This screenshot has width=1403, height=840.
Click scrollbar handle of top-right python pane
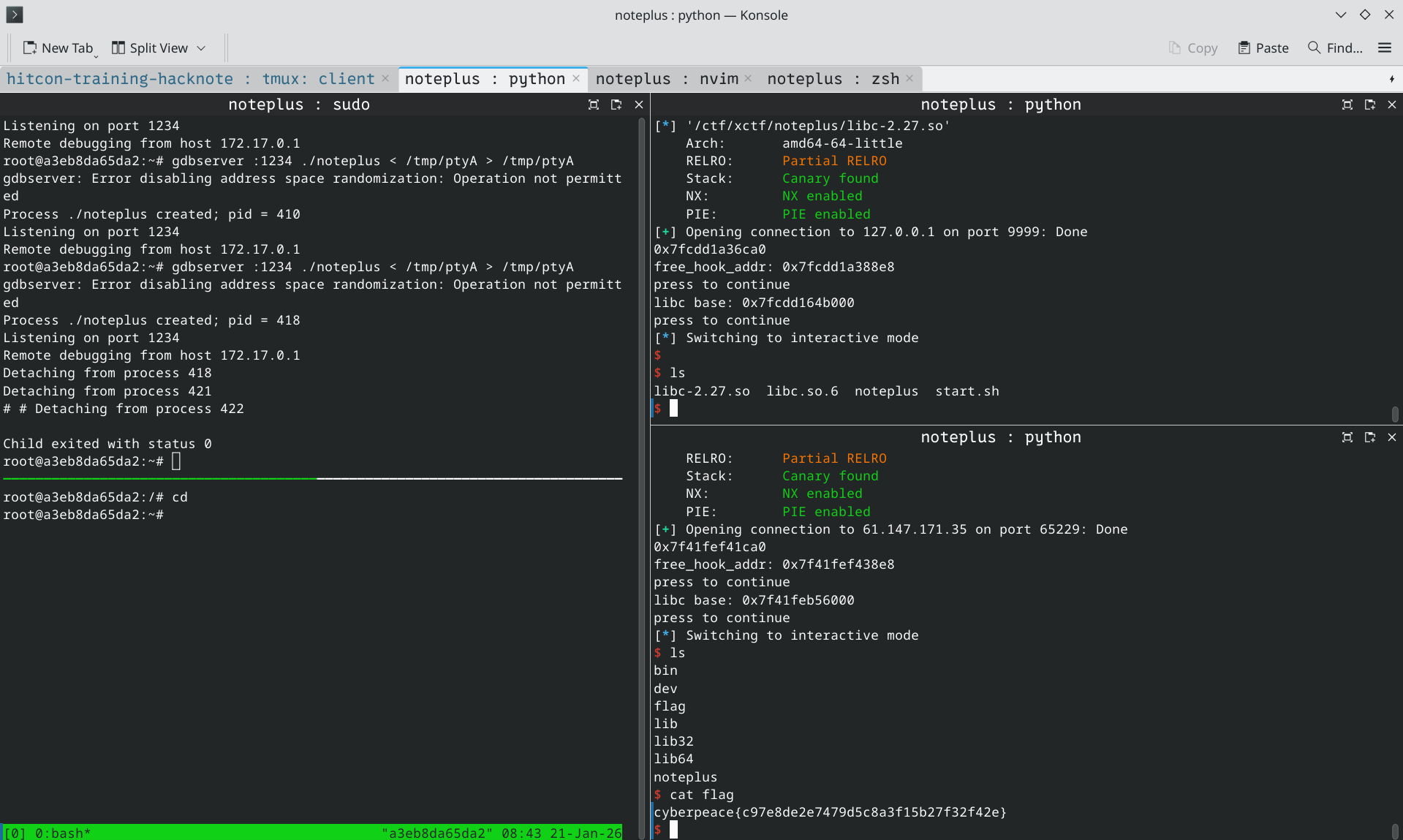coord(1395,414)
